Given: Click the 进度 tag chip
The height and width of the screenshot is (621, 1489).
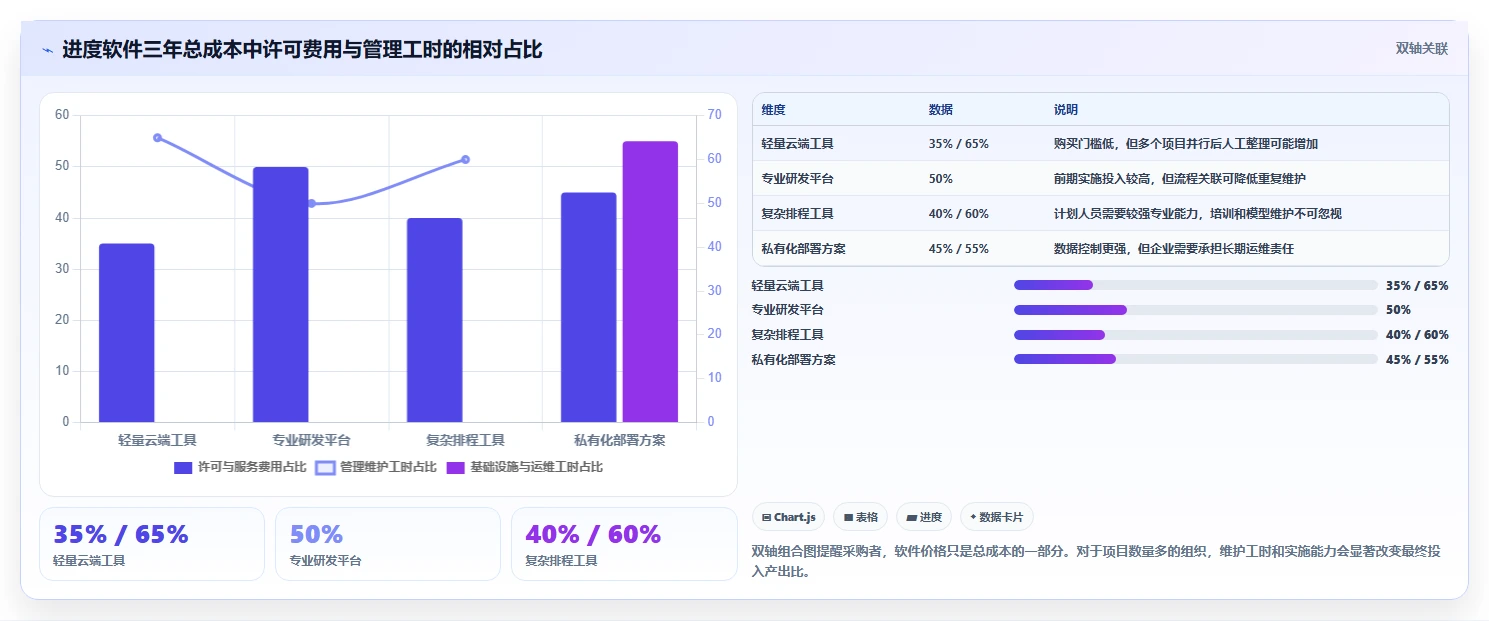Looking at the screenshot, I should click(x=924, y=517).
